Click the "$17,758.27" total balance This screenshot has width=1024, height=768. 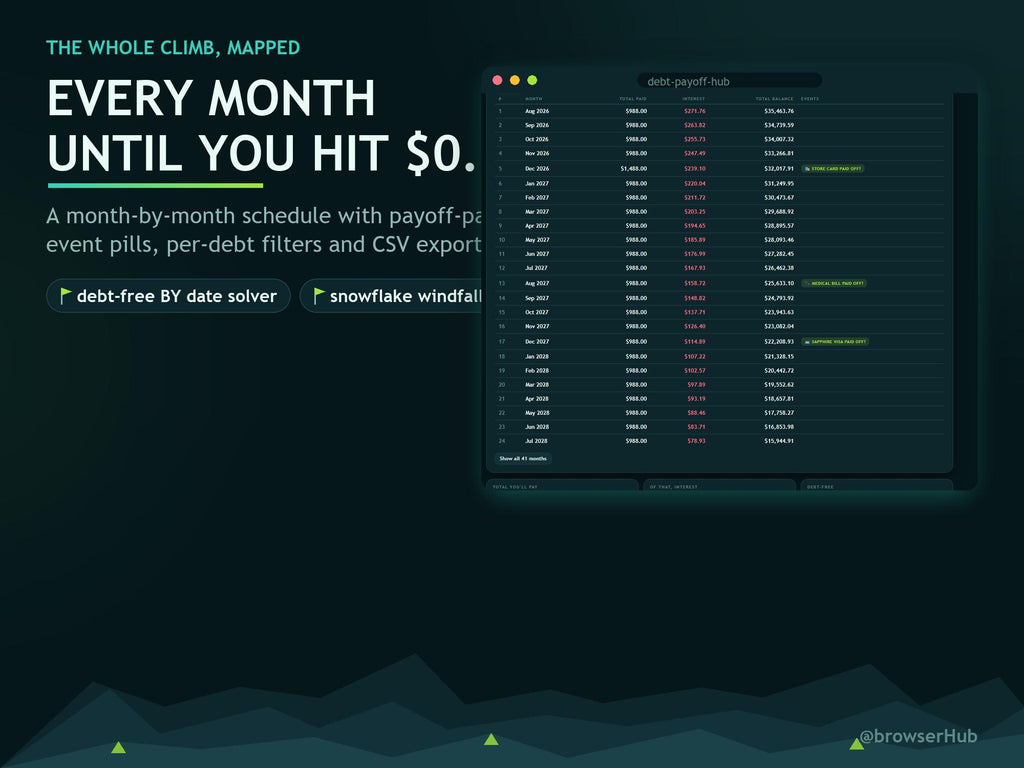(779, 413)
